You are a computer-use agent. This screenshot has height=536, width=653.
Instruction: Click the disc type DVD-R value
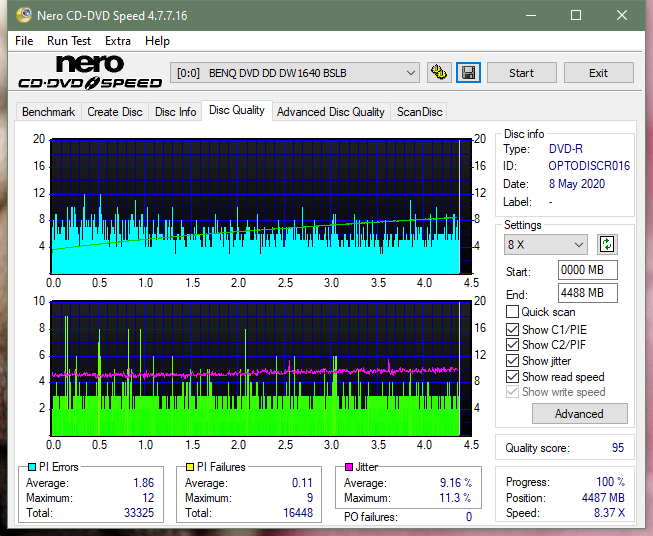pyautogui.click(x=566, y=149)
